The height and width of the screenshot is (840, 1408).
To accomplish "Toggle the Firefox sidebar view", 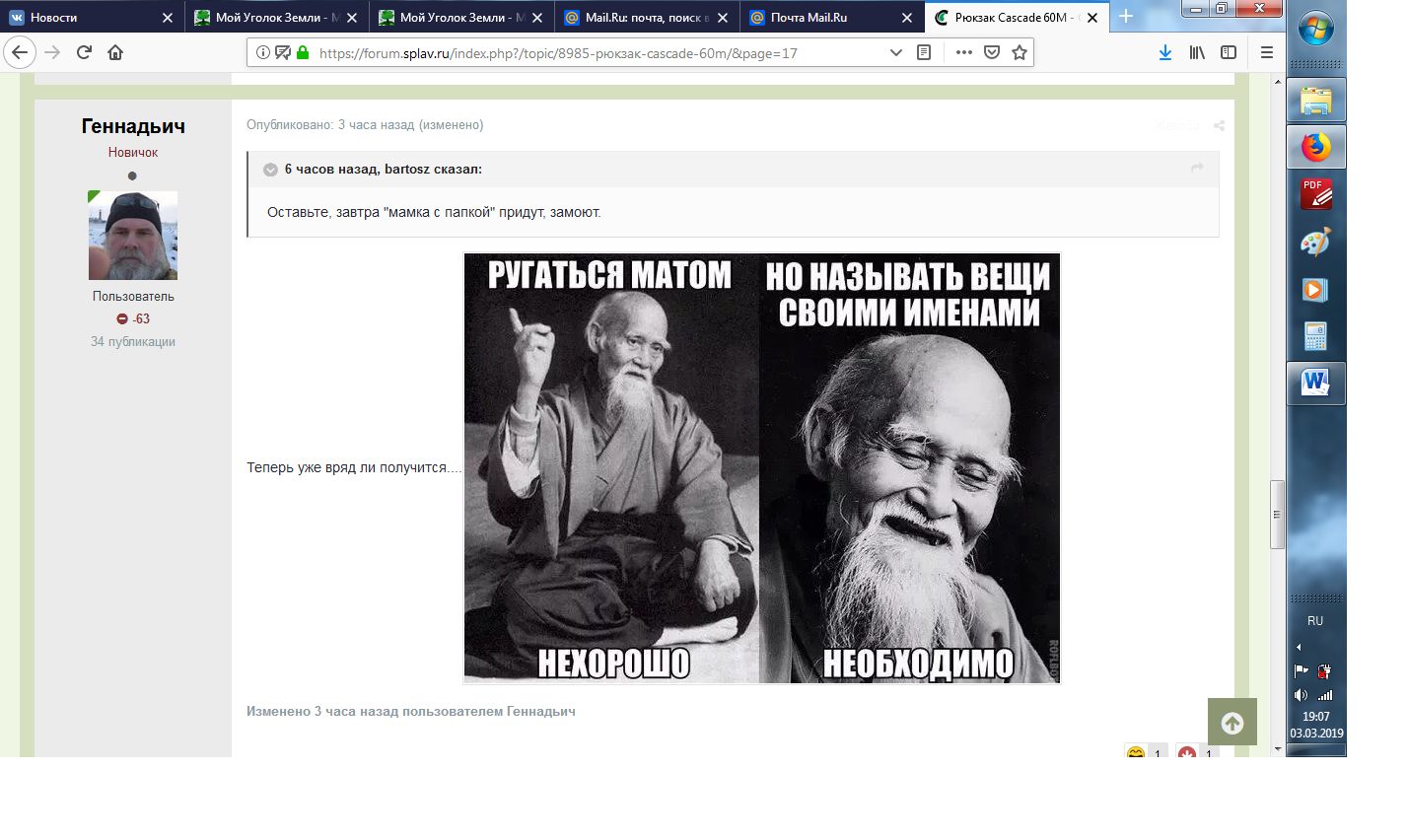I will [x=1229, y=52].
